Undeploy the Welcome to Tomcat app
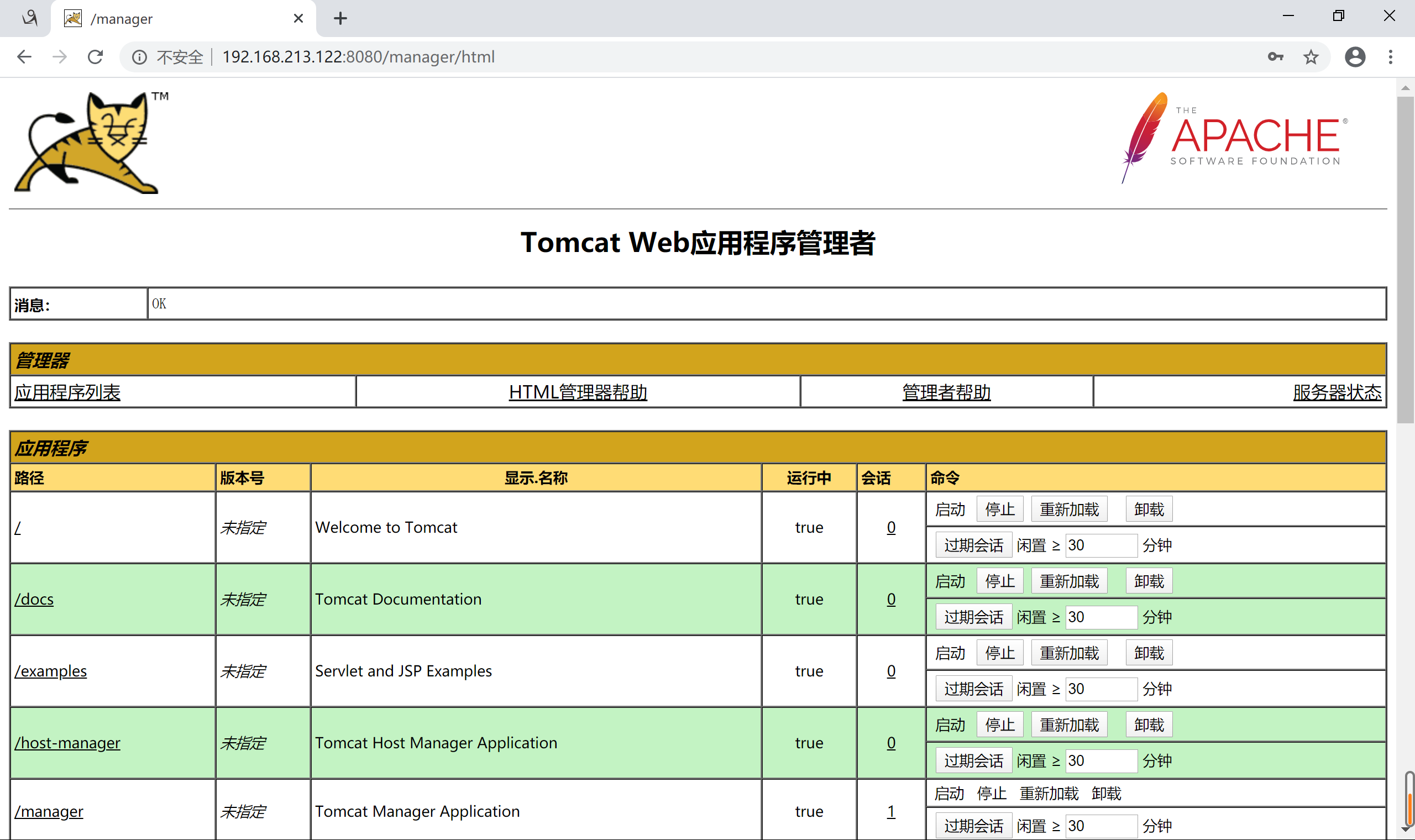The image size is (1415, 840). tap(1149, 510)
